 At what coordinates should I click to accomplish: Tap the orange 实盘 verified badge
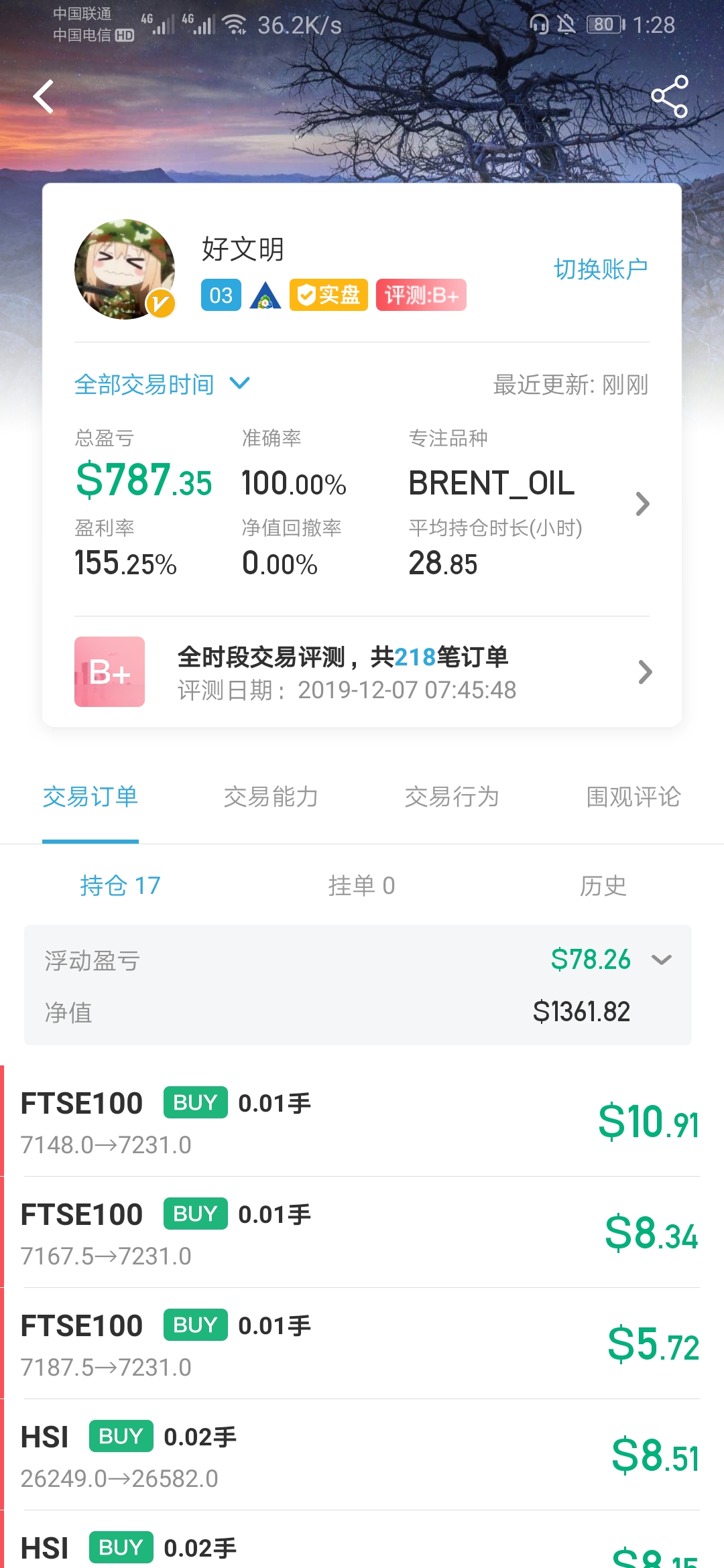click(328, 295)
